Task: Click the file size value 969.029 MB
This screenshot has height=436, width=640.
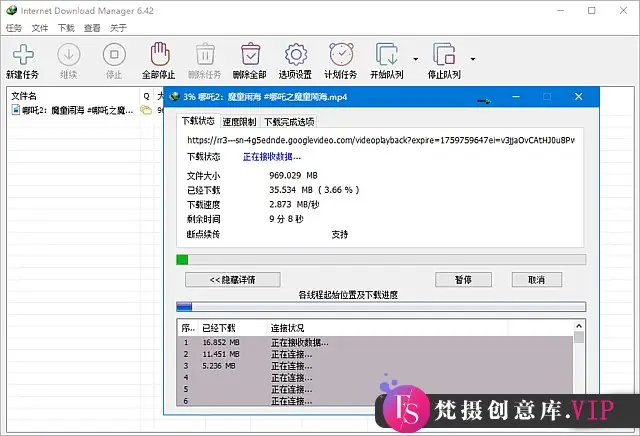Action: (x=293, y=176)
